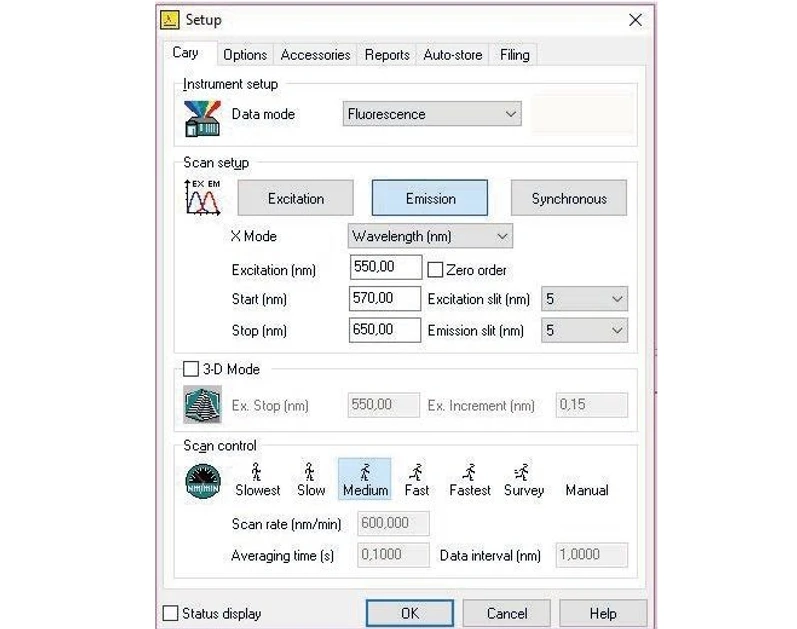The width and height of the screenshot is (797, 629).
Task: Enable the 3-D Mode checkbox
Action: pyautogui.click(x=191, y=369)
